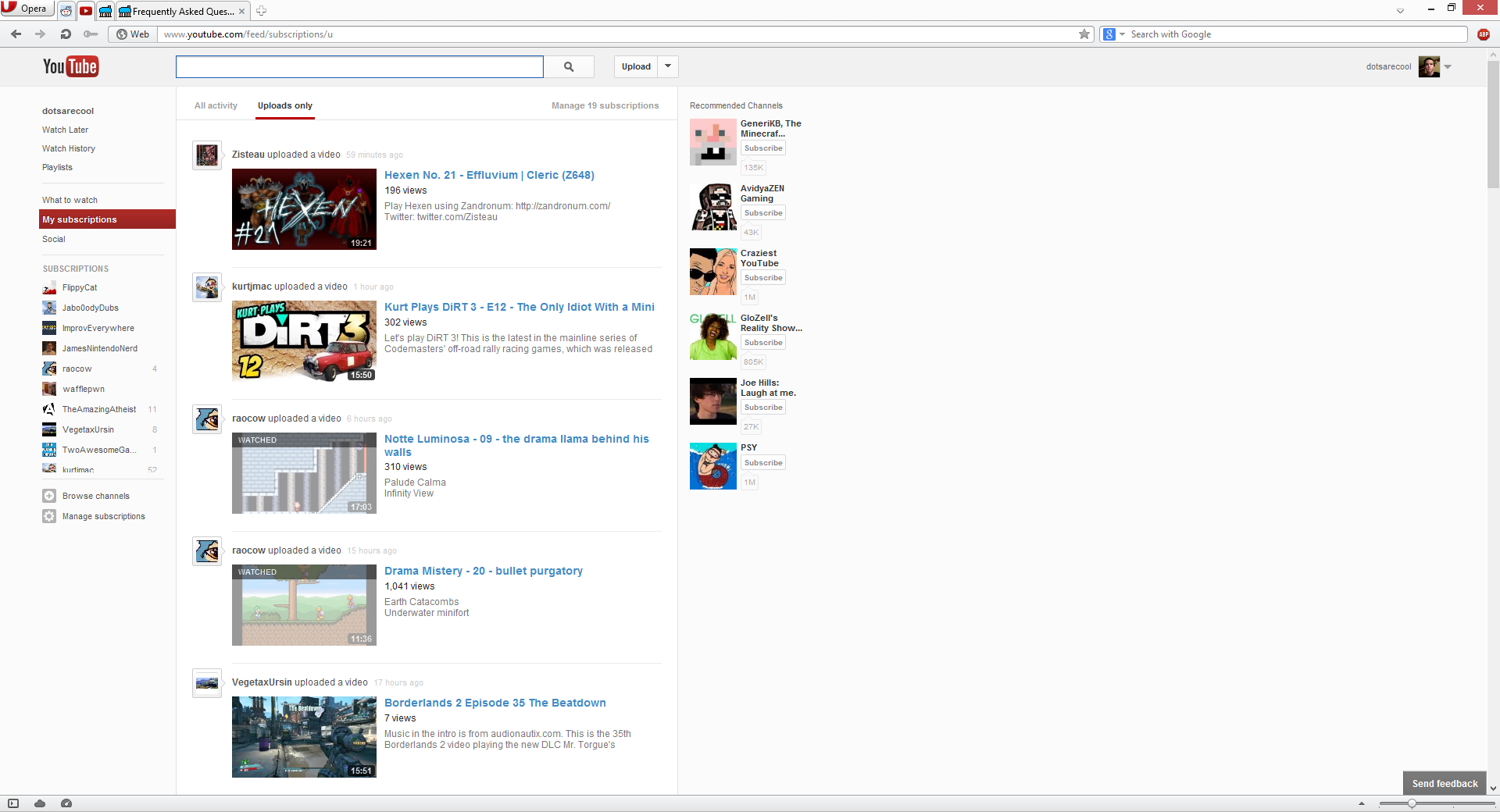The height and width of the screenshot is (812, 1500).
Task: Open wafflepwn in the subscriptions list
Action: 84,389
